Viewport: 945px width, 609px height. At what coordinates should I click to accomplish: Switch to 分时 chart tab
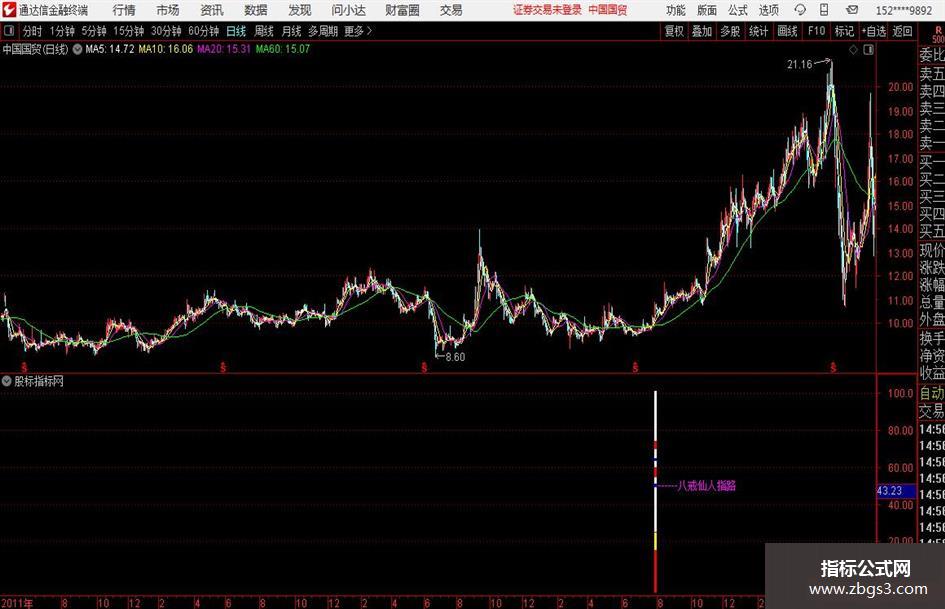tap(32, 31)
